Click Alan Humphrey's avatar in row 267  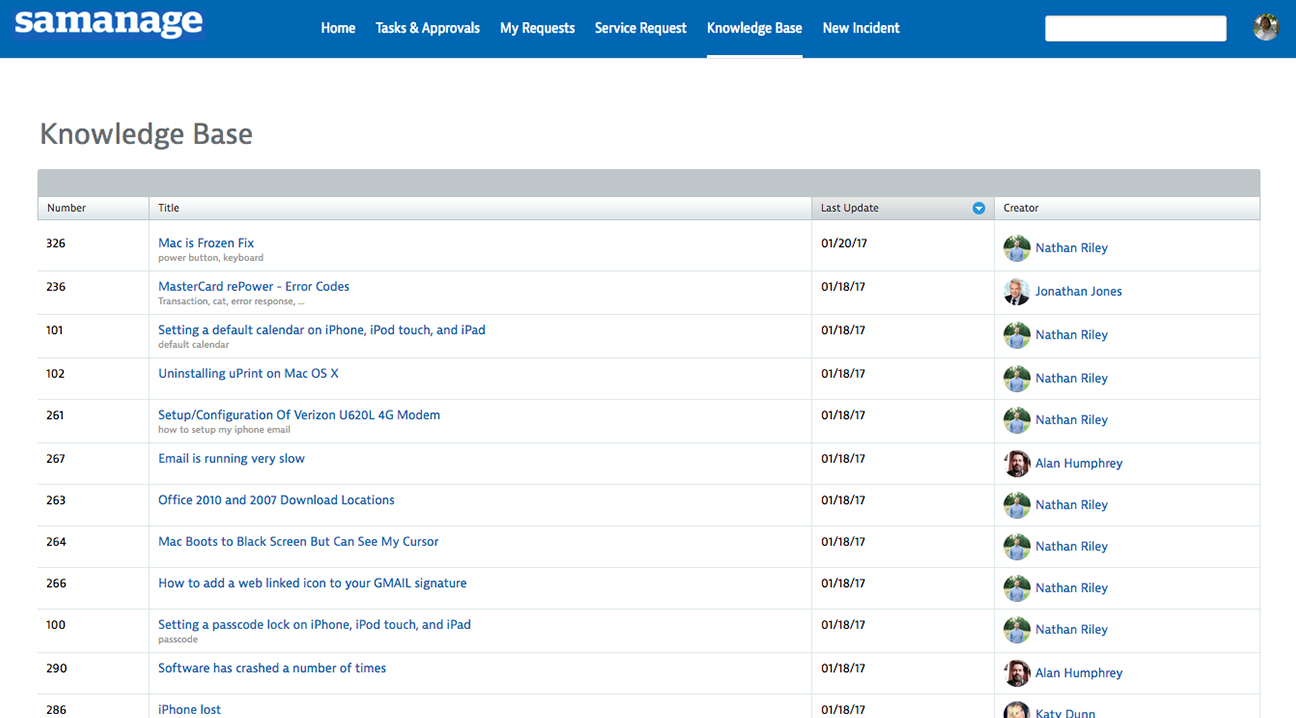1017,464
